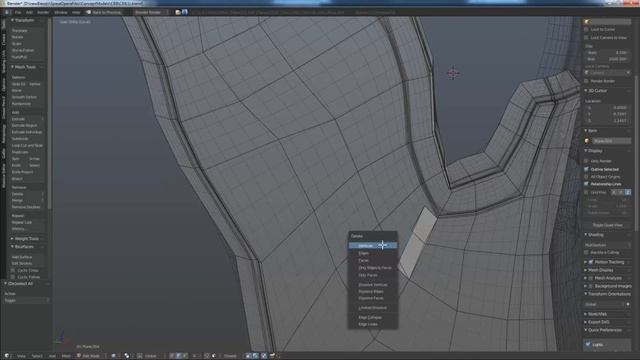Click the OpenGL render image icon

point(273,356)
